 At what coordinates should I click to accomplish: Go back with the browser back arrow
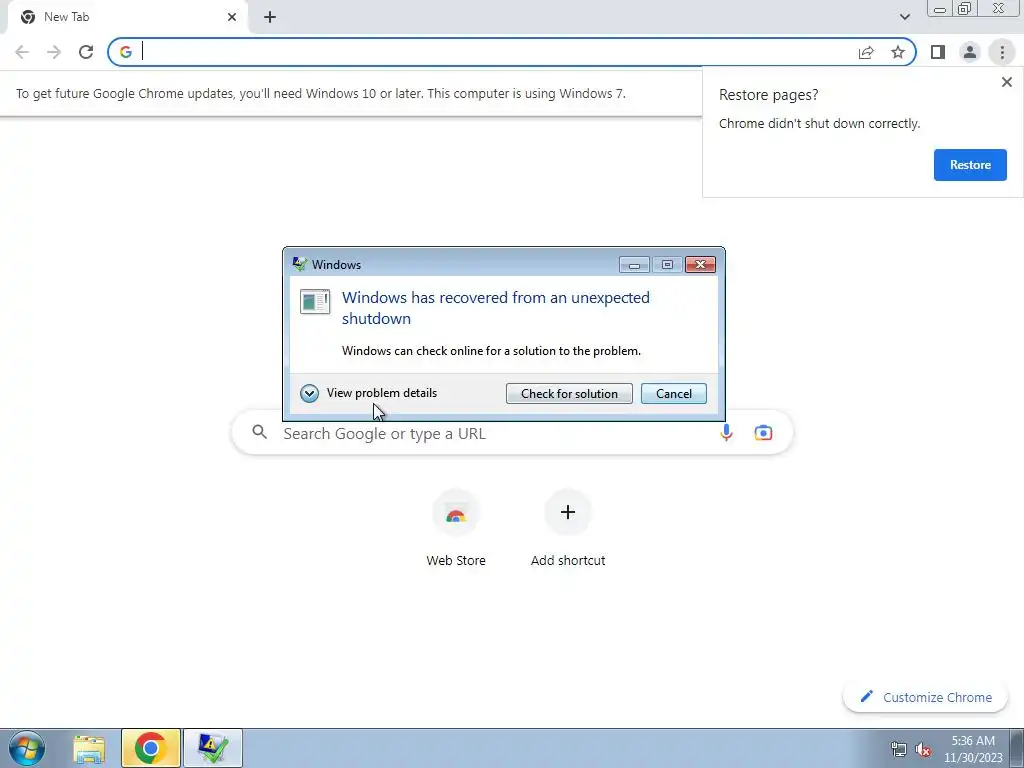pos(22,52)
